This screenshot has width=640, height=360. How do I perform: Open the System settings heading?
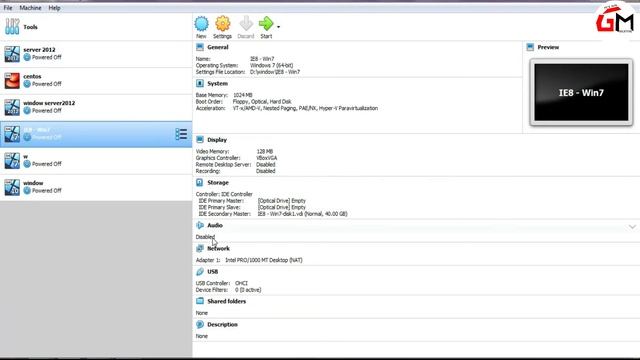pyautogui.click(x=218, y=84)
